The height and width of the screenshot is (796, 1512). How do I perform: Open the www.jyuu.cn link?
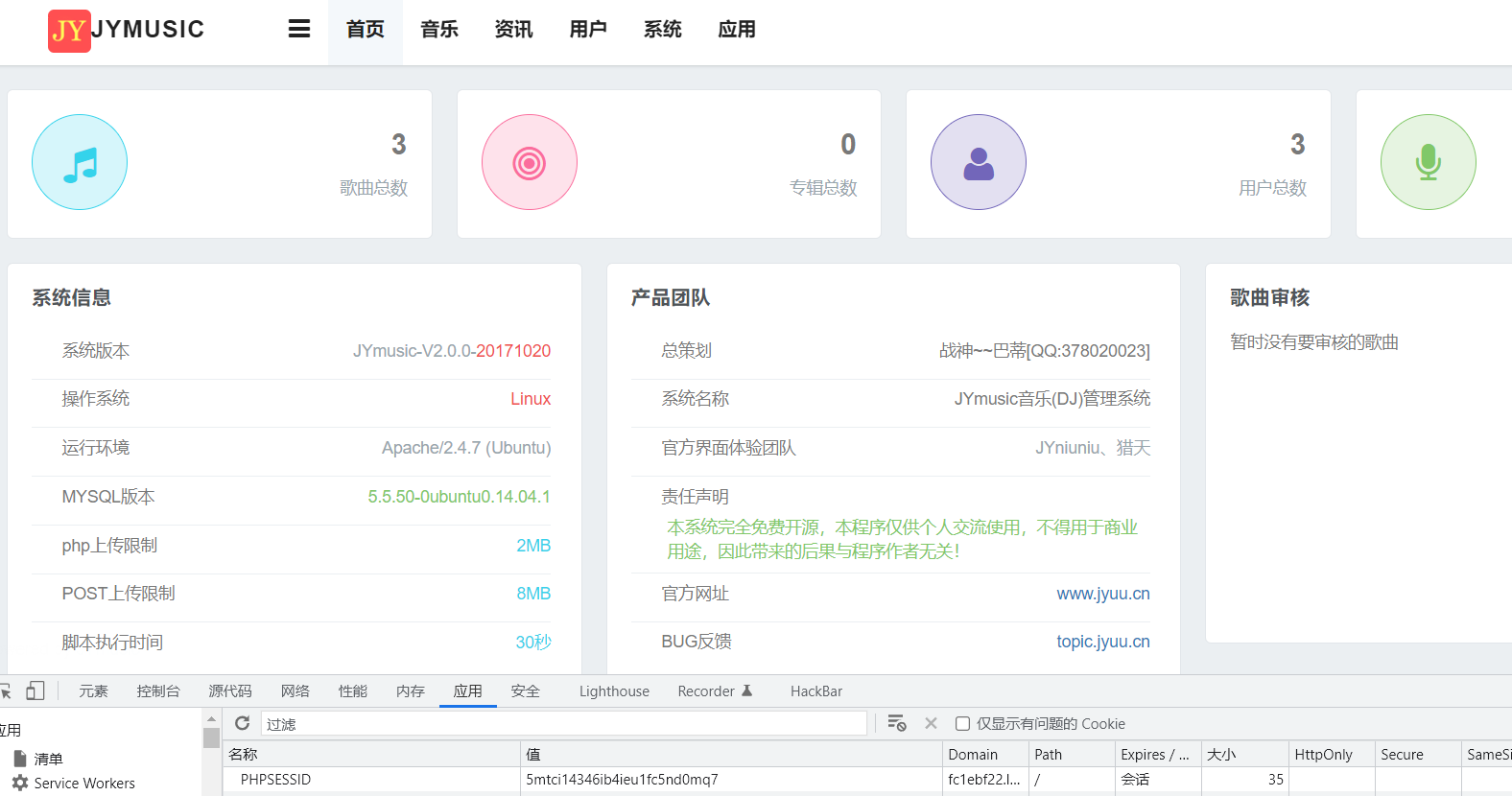(x=1103, y=594)
